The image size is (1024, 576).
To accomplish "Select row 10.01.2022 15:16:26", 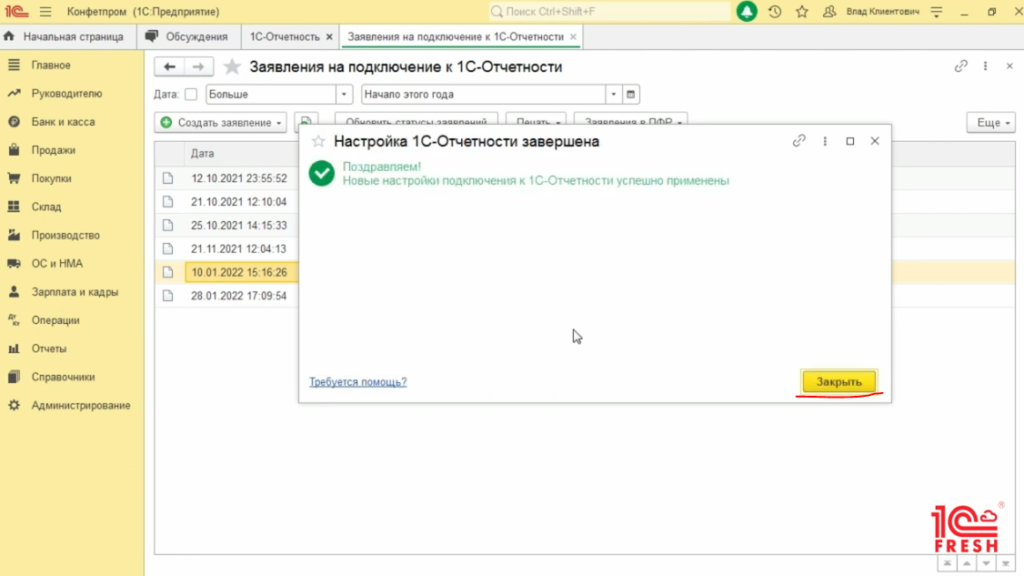I will (239, 272).
